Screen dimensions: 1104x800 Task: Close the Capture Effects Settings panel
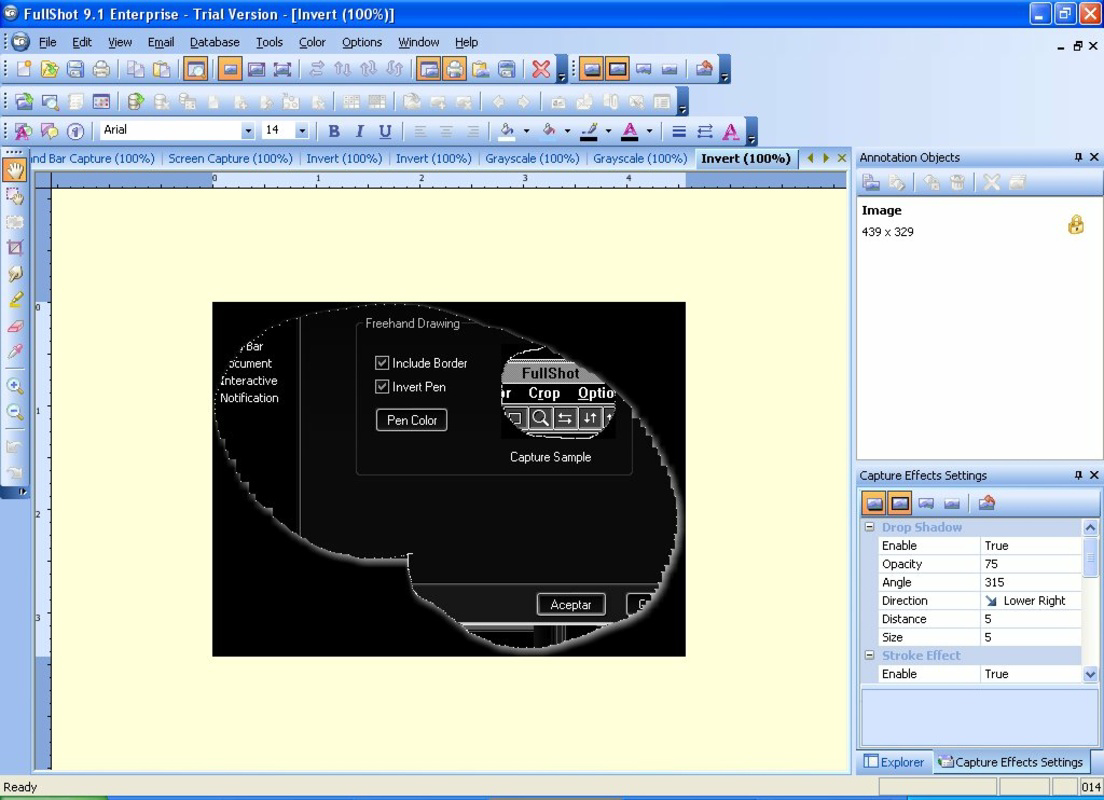click(1094, 475)
